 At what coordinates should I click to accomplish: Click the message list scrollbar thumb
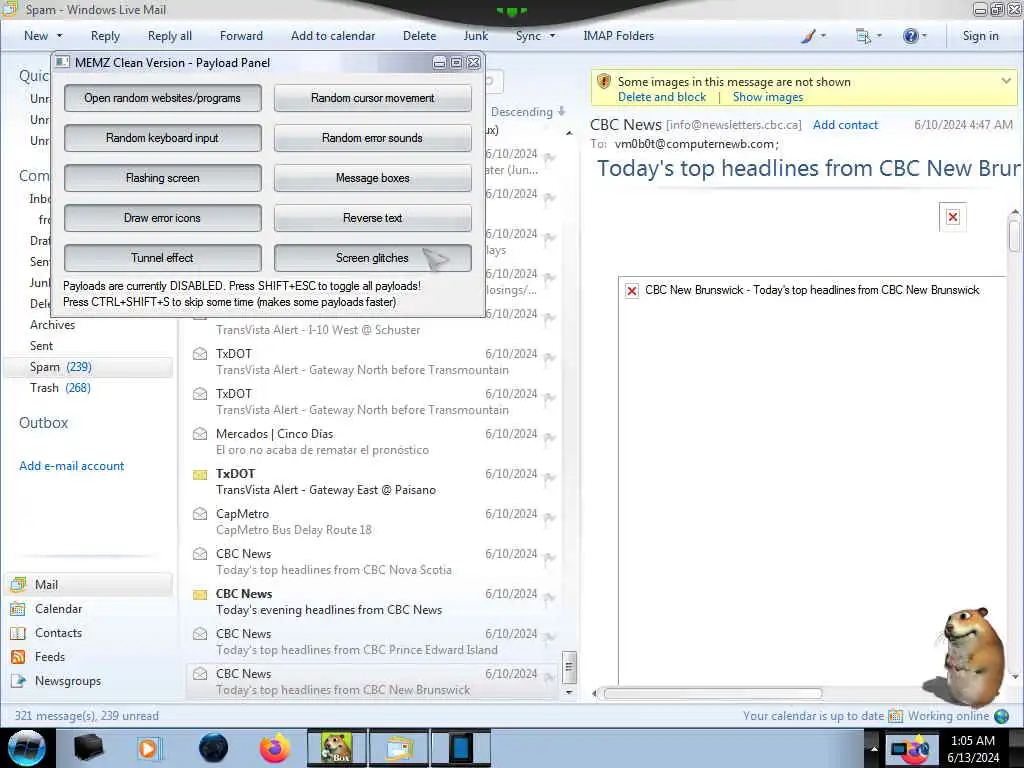coord(569,667)
